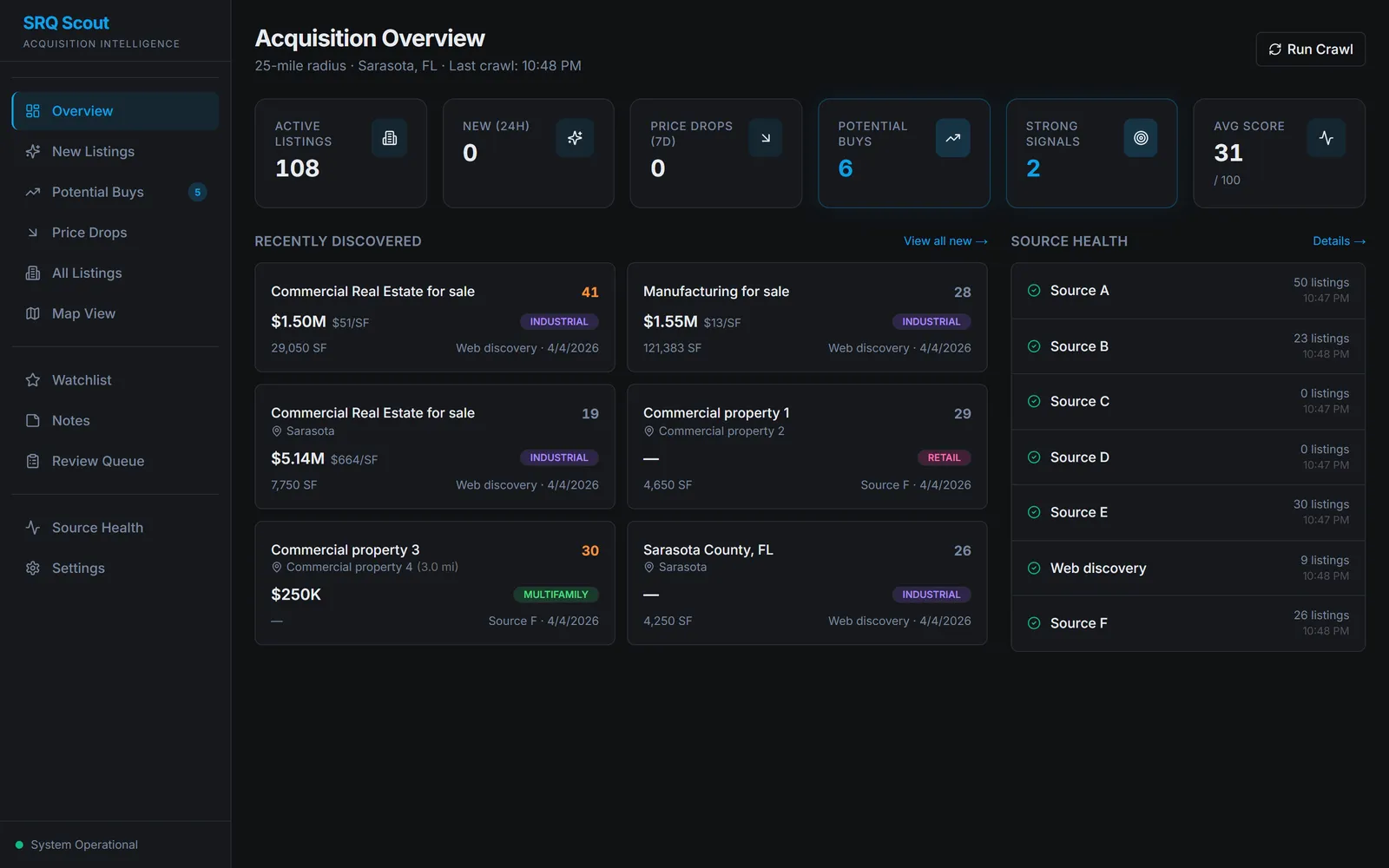Open the Sarasota County, FL listing card
The height and width of the screenshot is (868, 1389).
[x=807, y=583]
